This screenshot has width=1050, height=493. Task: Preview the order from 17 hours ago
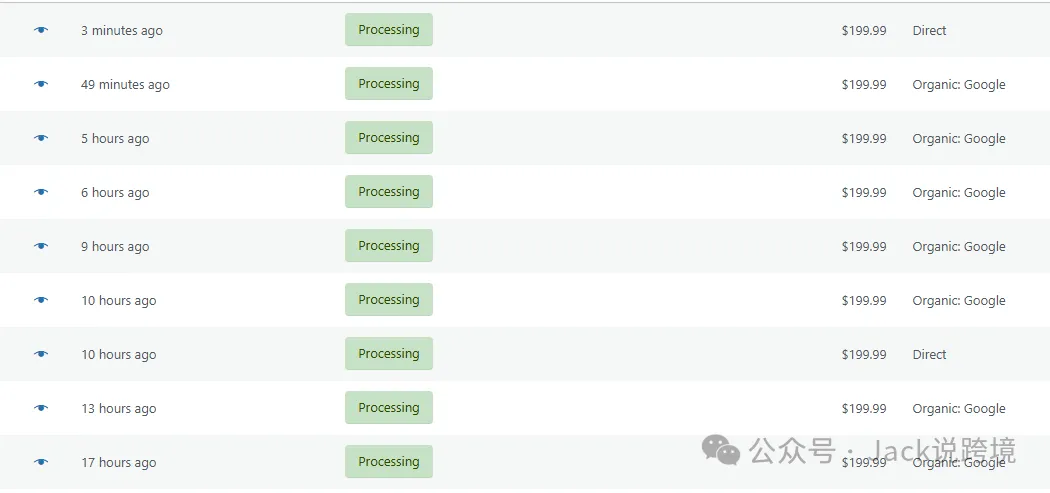(41, 462)
